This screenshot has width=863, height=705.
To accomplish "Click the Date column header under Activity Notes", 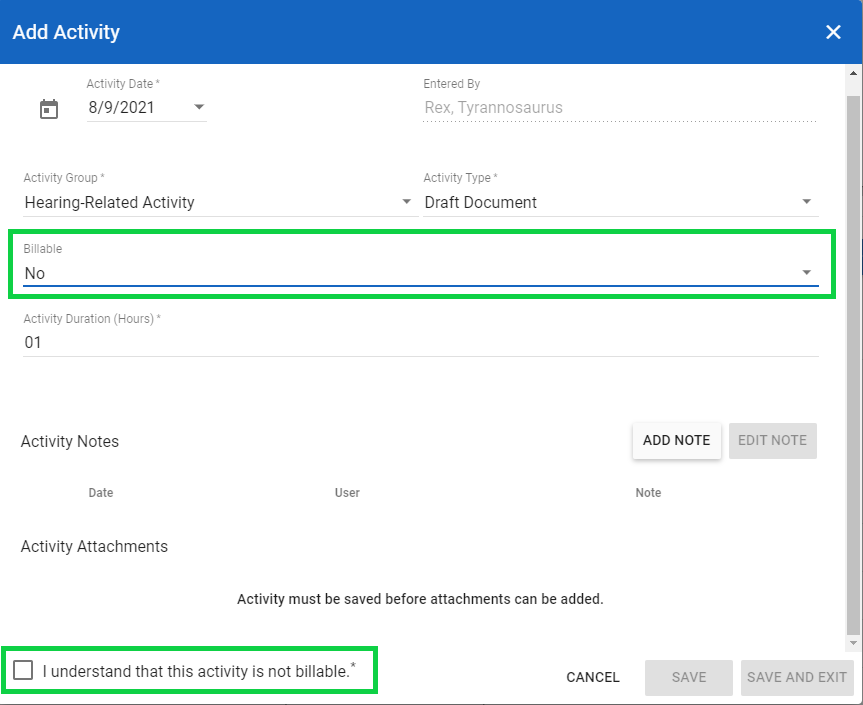I will (x=100, y=492).
